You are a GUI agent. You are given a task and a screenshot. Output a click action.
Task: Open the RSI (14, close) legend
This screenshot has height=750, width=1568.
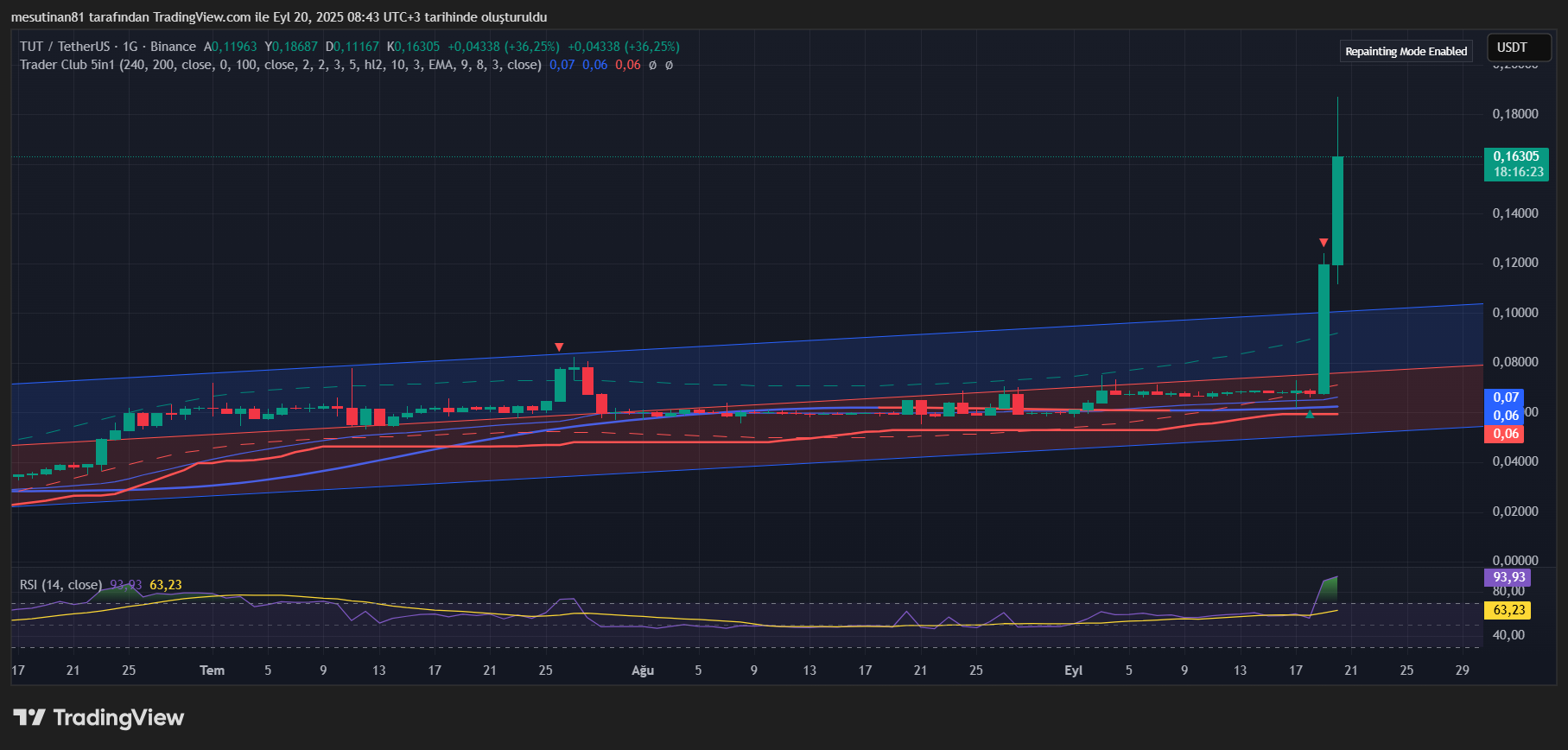pos(60,585)
